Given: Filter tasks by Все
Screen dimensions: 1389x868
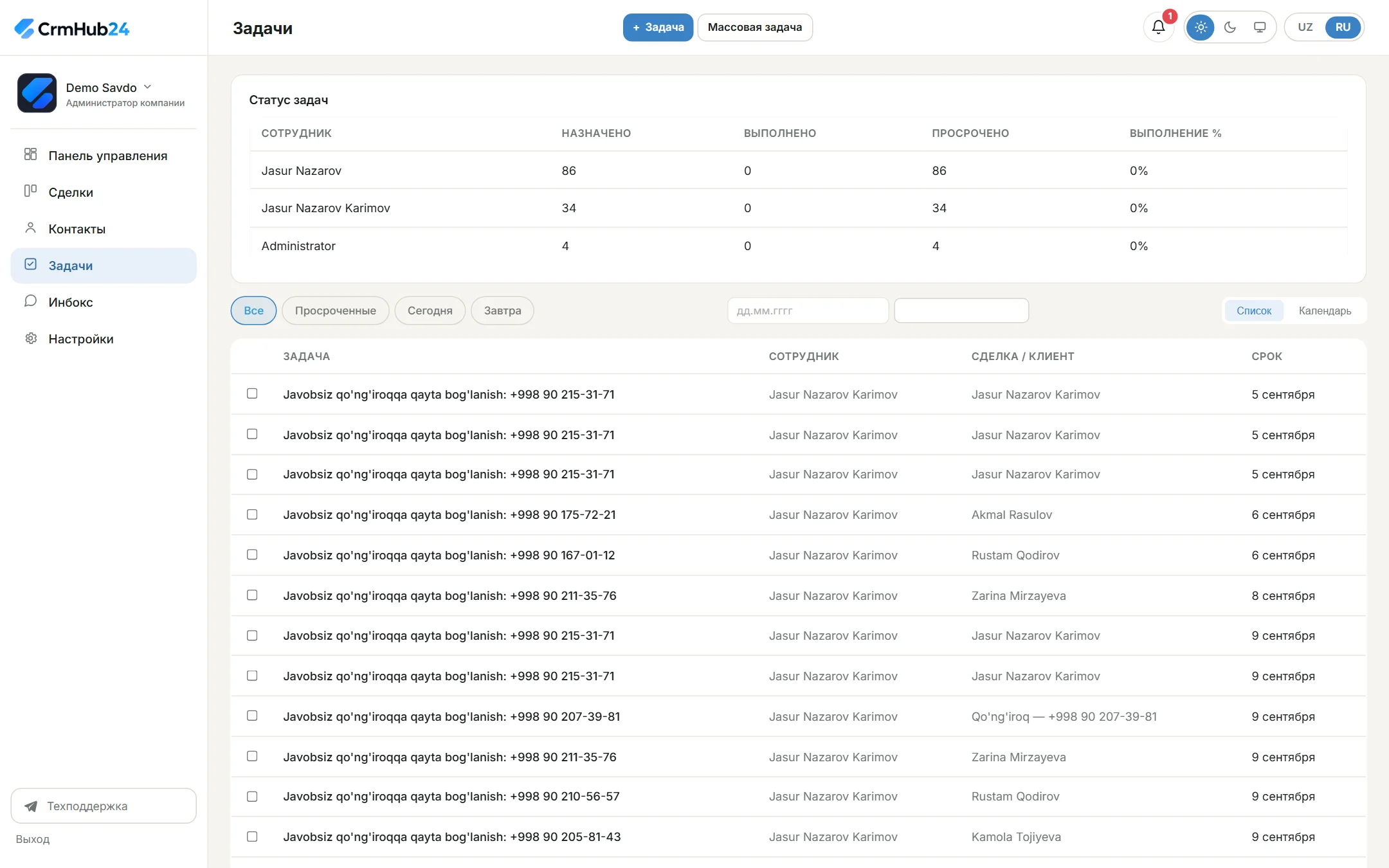Looking at the screenshot, I should pyautogui.click(x=253, y=311).
